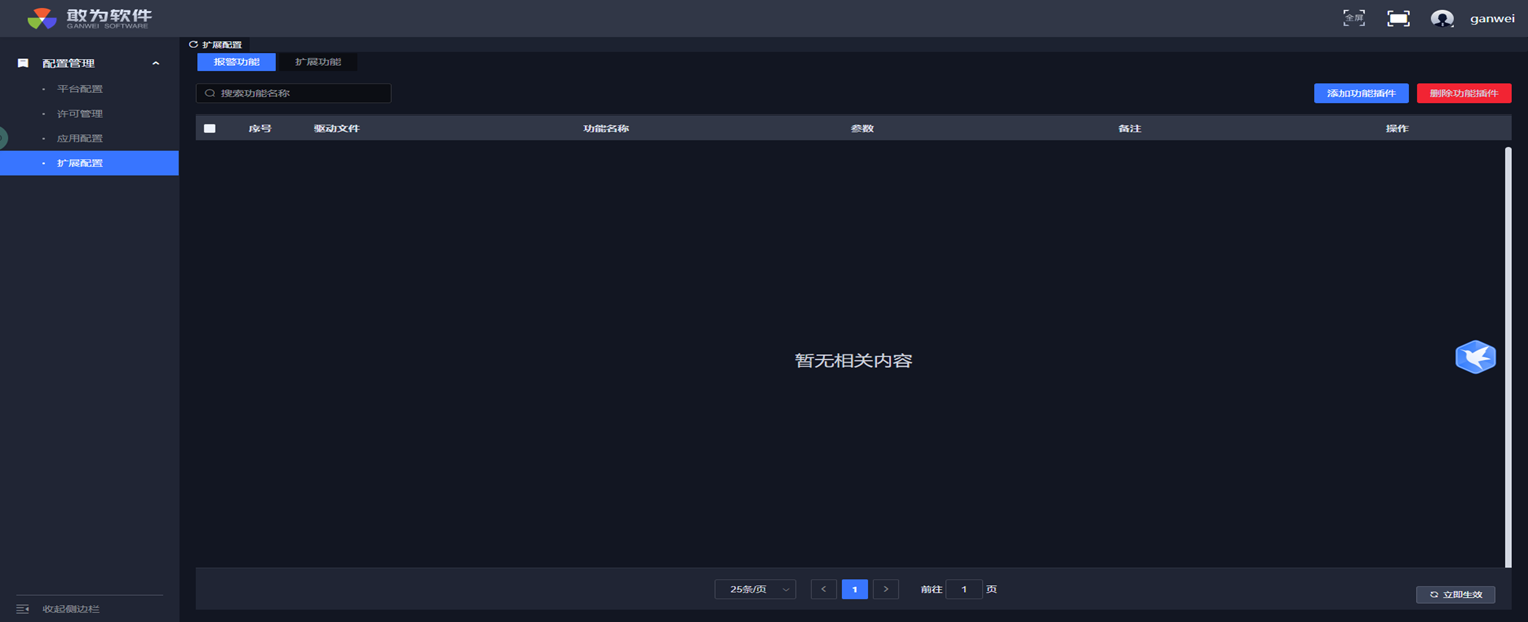The height and width of the screenshot is (622, 1528).
Task: Click the 功能名称 column header
Action: click(x=606, y=128)
